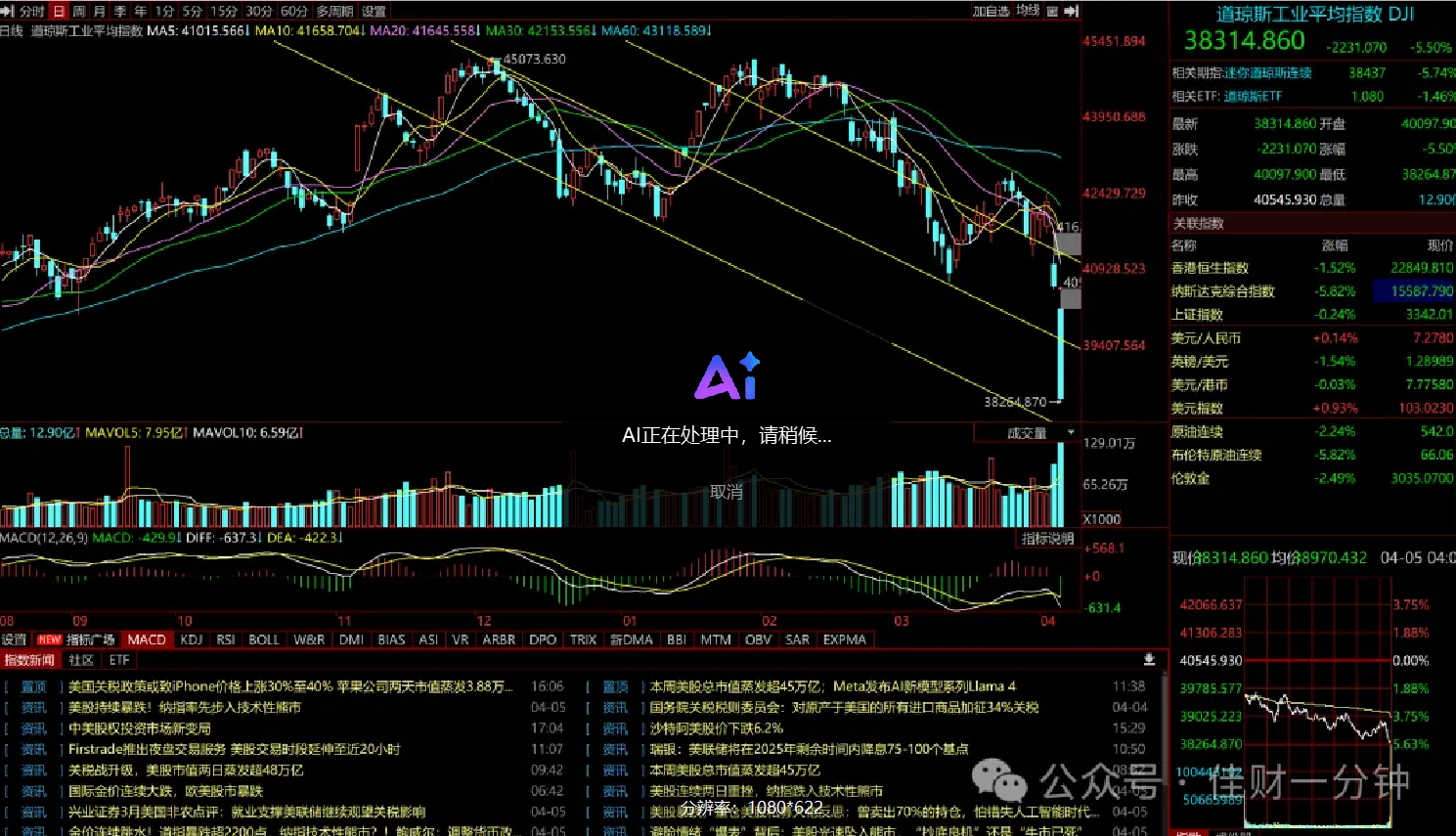Select the 日 daily period tab
This screenshot has height=836, width=1456.
pyautogui.click(x=59, y=11)
